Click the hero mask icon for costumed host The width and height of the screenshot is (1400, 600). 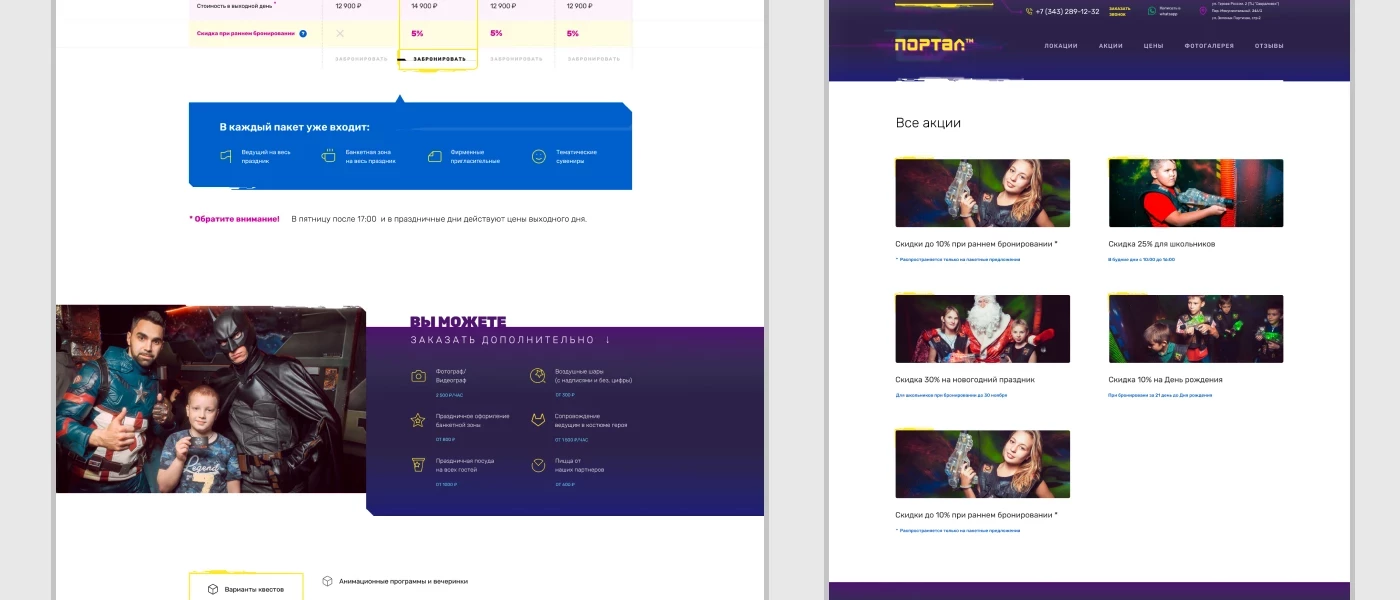537,420
